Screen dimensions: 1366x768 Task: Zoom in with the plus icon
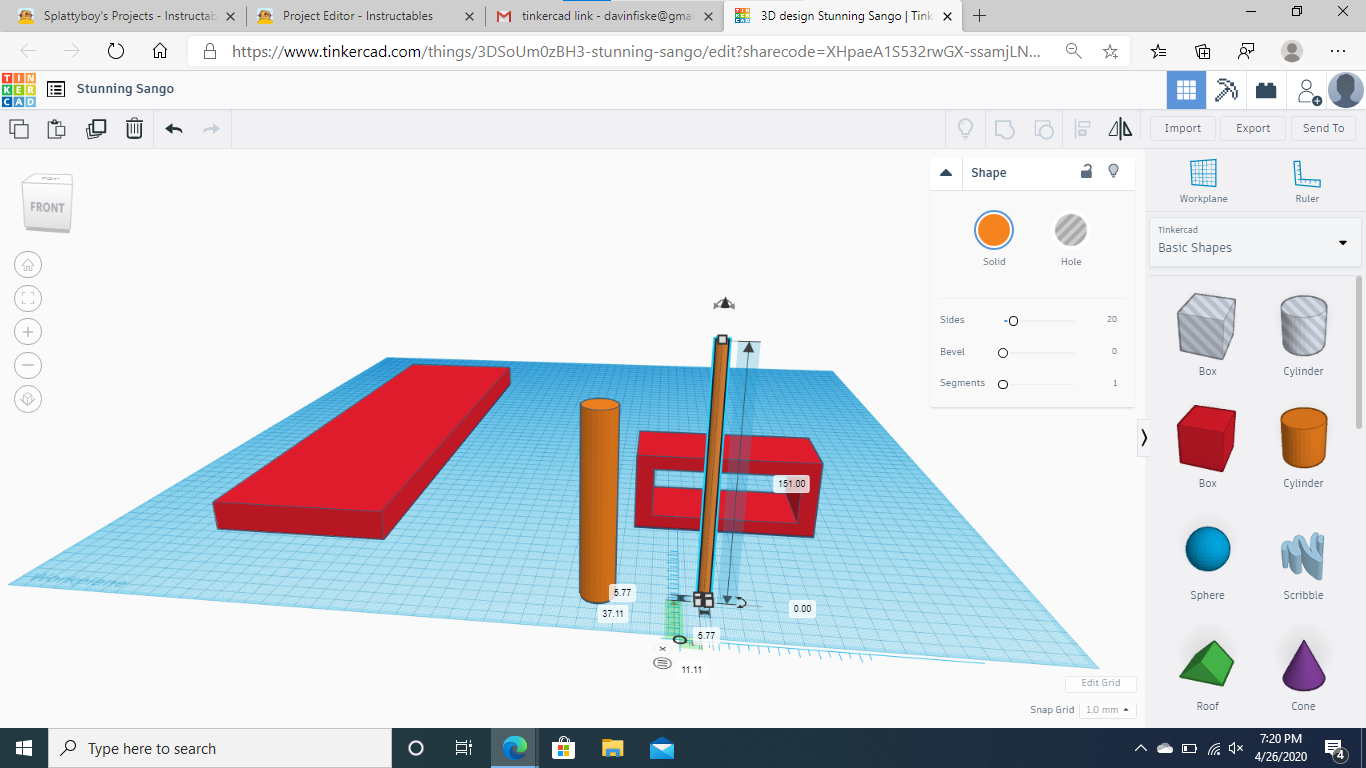pos(28,332)
